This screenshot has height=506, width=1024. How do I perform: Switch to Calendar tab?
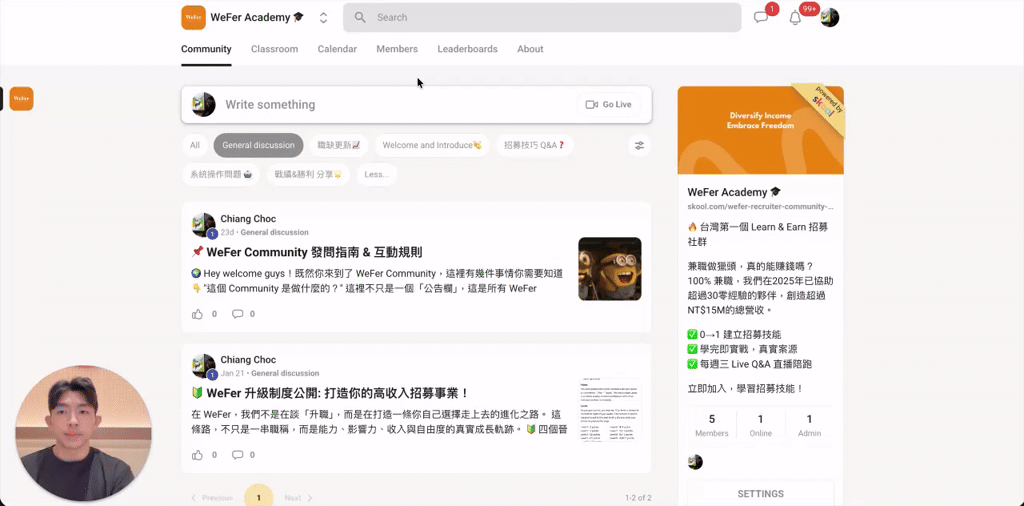point(337,49)
